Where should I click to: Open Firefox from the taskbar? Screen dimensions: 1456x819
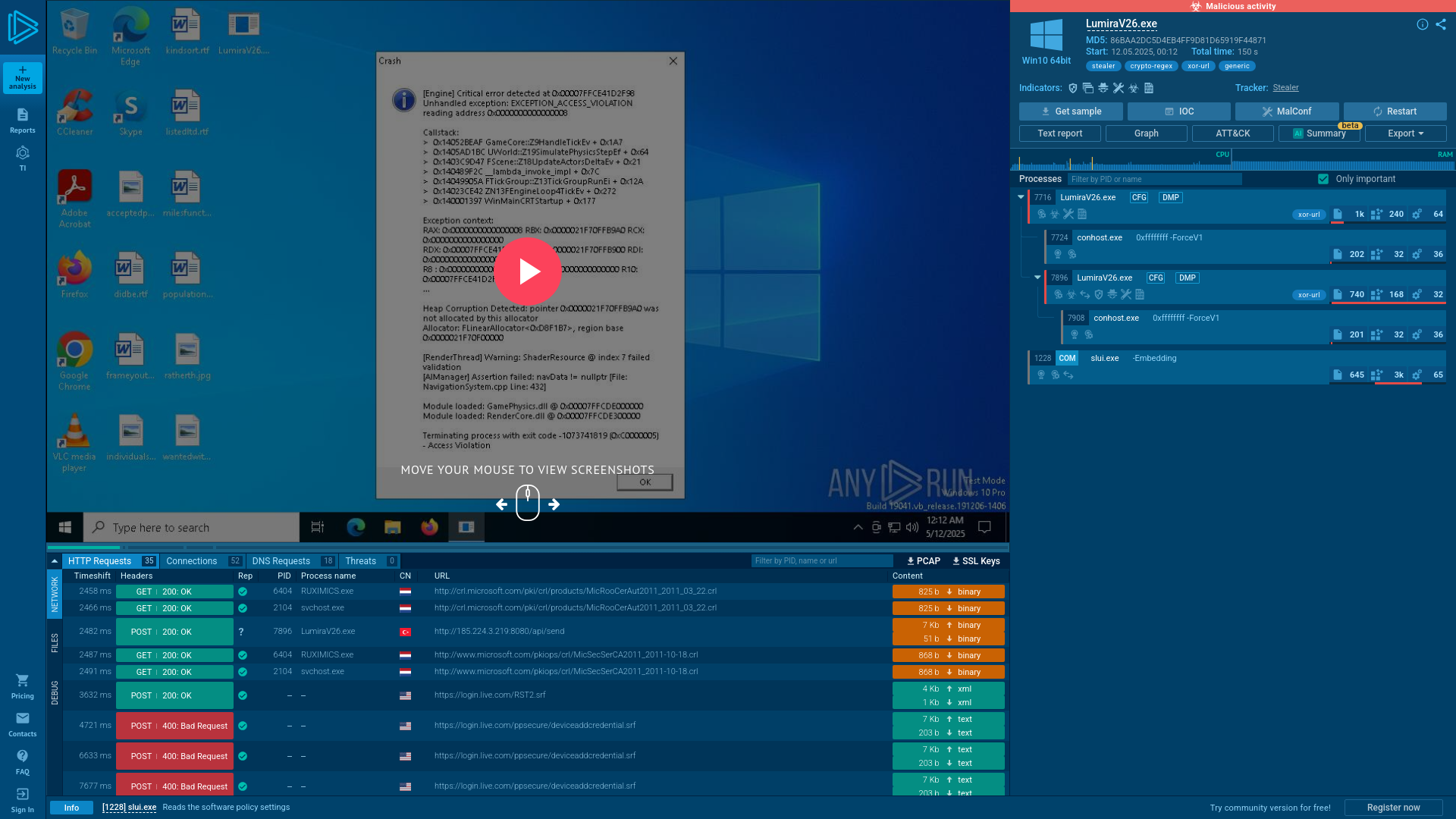click(x=429, y=527)
